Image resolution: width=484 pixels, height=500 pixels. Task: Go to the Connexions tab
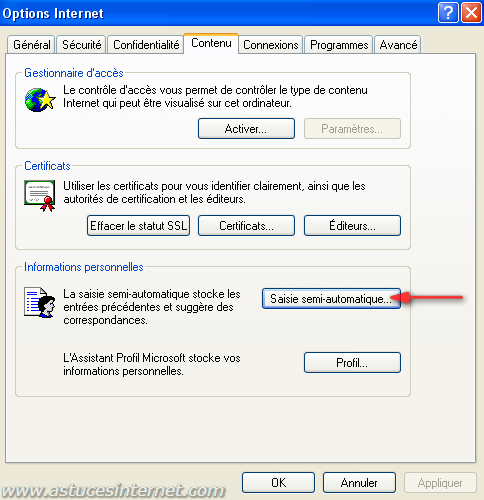click(x=271, y=44)
